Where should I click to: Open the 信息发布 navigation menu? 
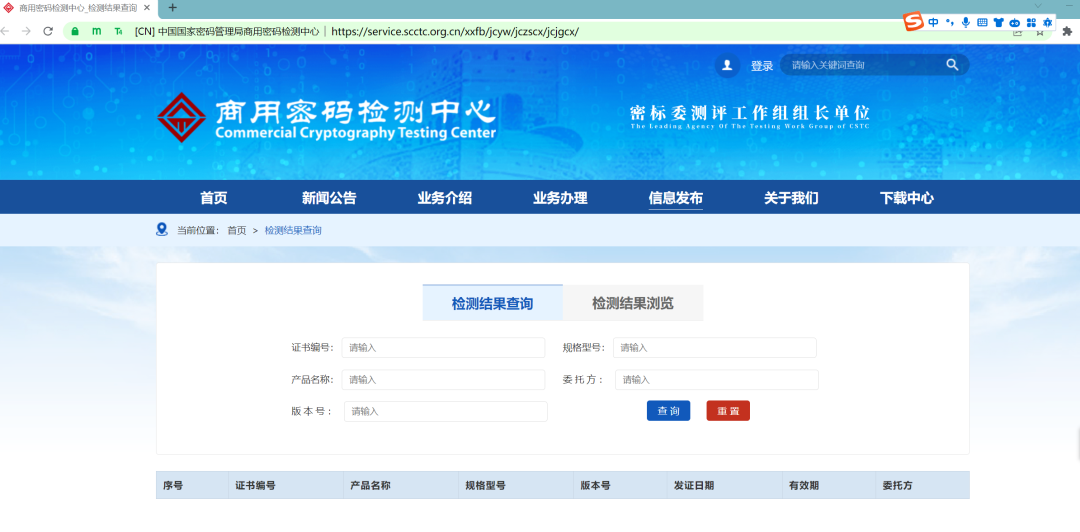(x=675, y=198)
